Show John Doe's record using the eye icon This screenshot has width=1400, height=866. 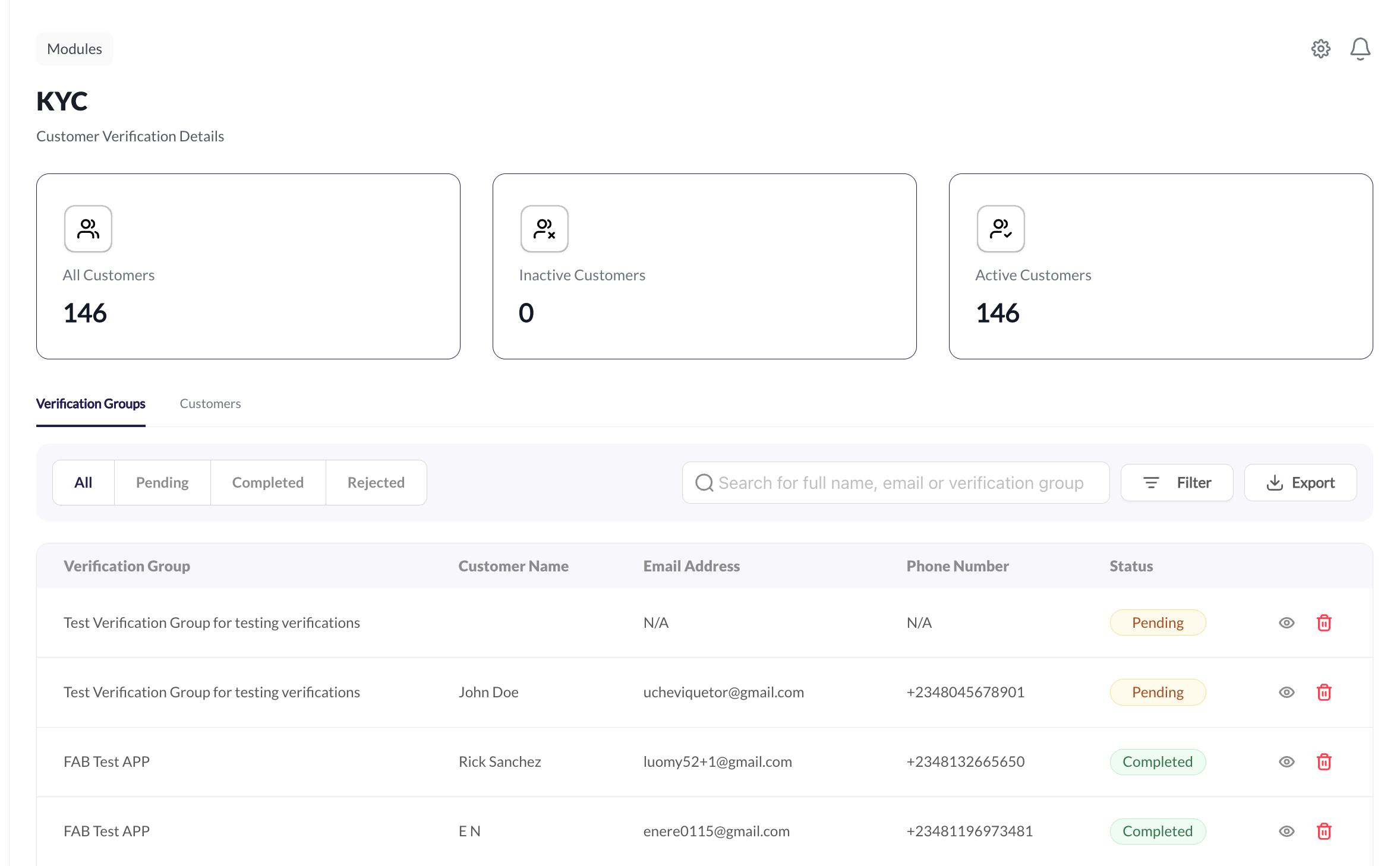[1286, 692]
